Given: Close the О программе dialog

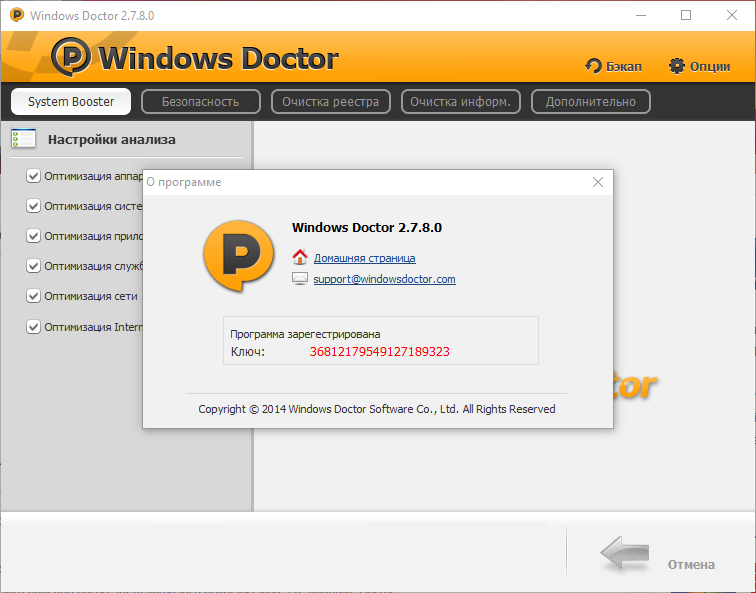Looking at the screenshot, I should (598, 182).
